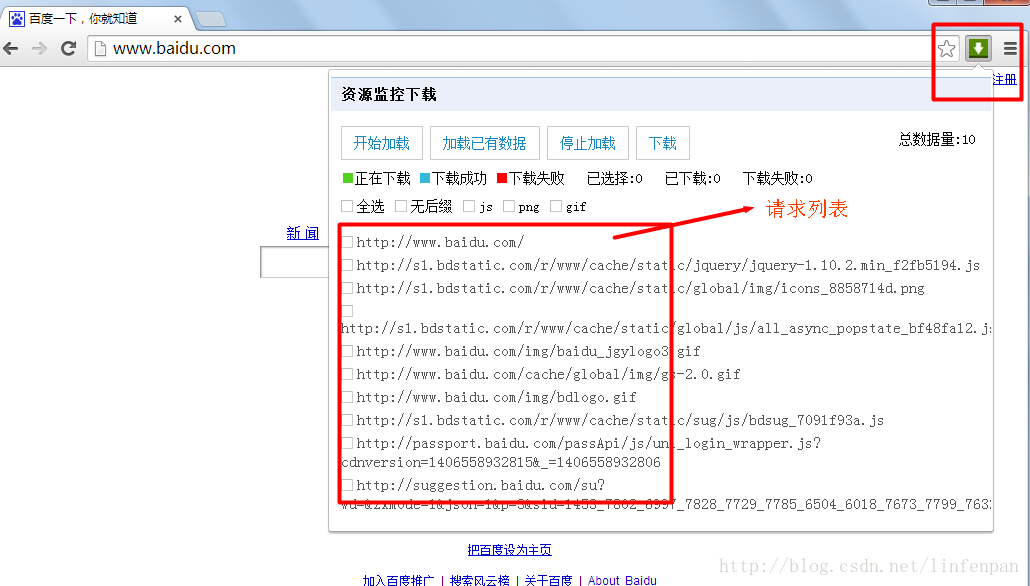Click the 下载失败:0 status text
Screen dimensions: 1030x586
point(778,178)
